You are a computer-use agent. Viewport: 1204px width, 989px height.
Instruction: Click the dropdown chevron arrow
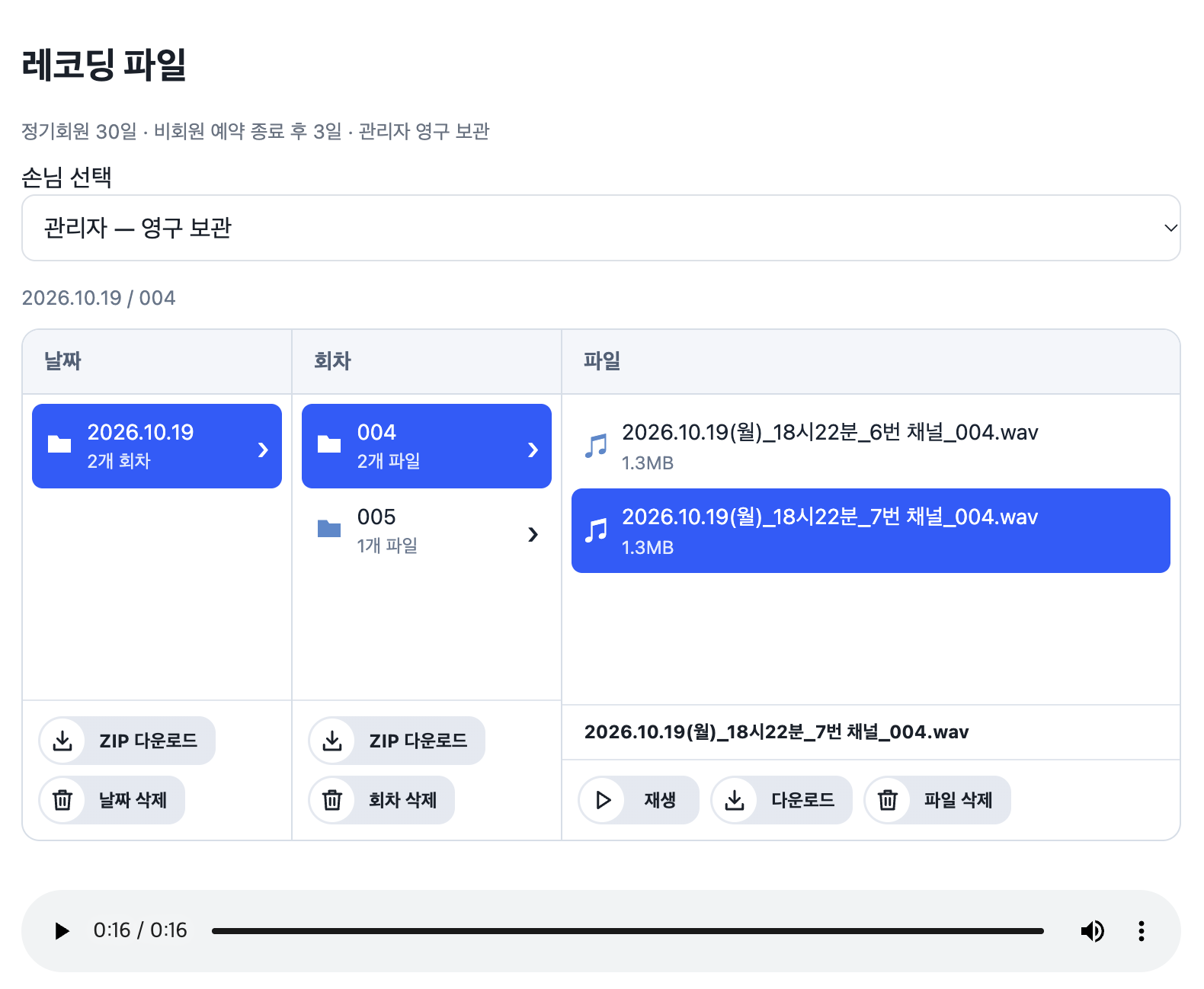[1170, 228]
